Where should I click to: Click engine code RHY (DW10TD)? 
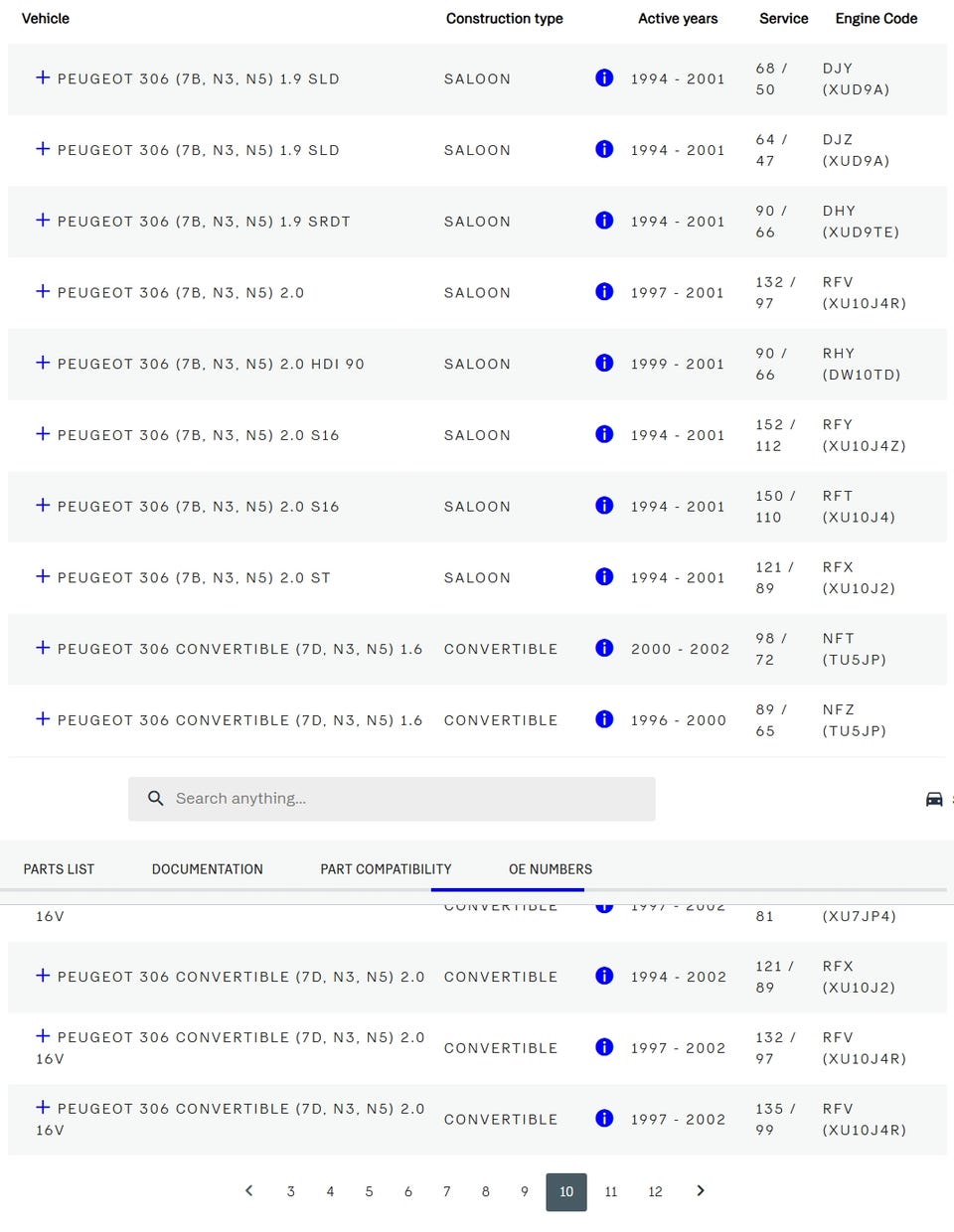click(862, 364)
